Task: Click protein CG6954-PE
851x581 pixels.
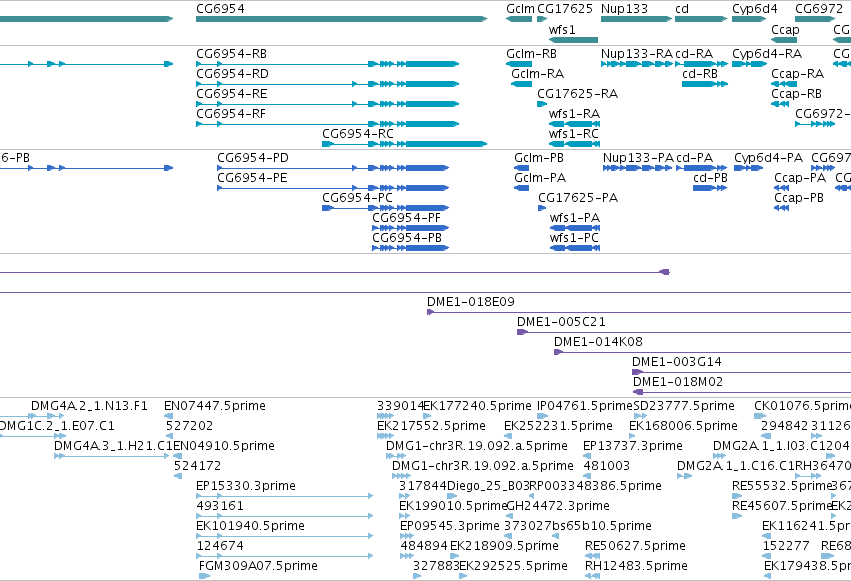Action: (x=333, y=188)
